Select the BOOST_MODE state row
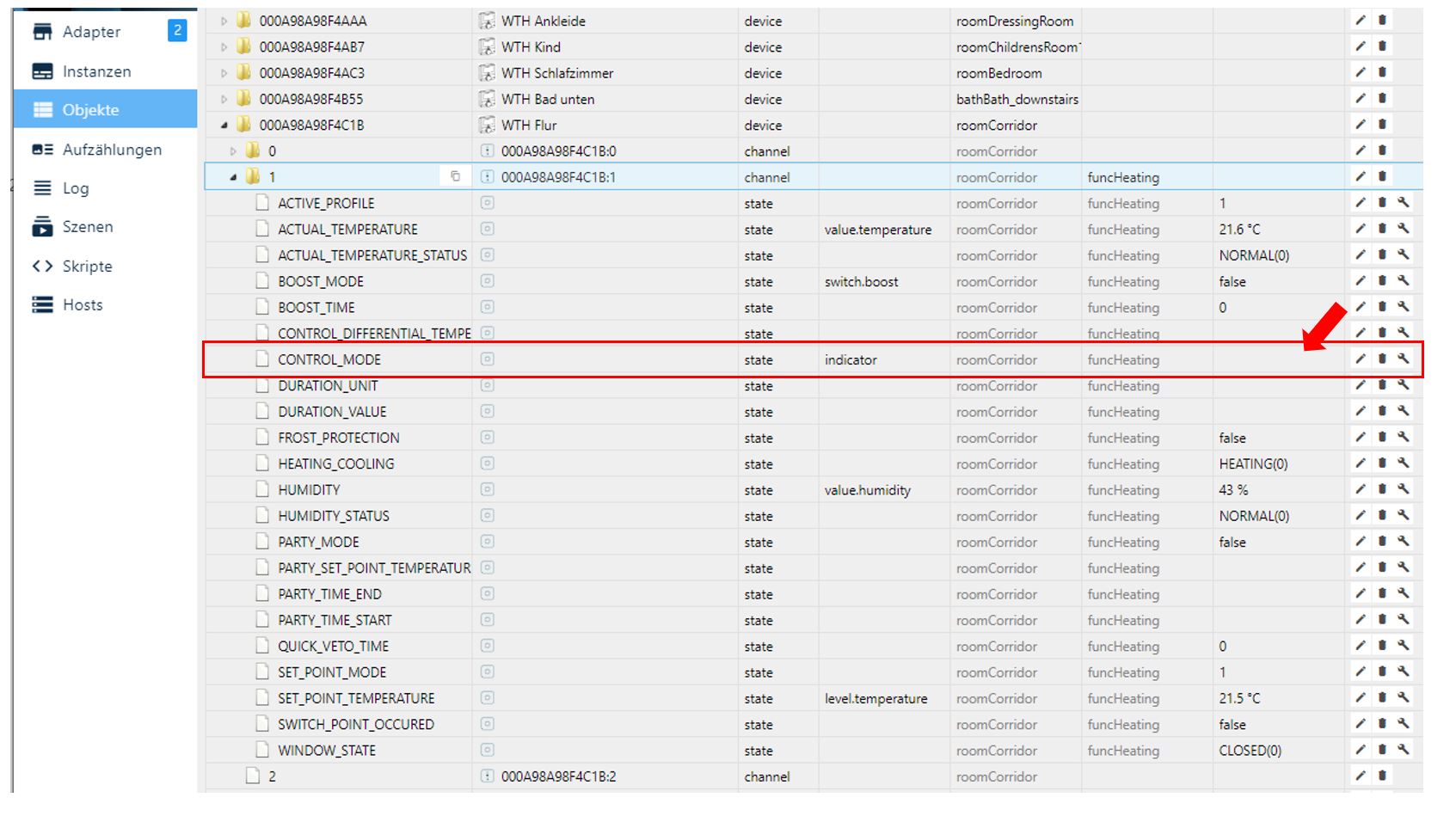The image size is (1456, 816). tap(321, 281)
